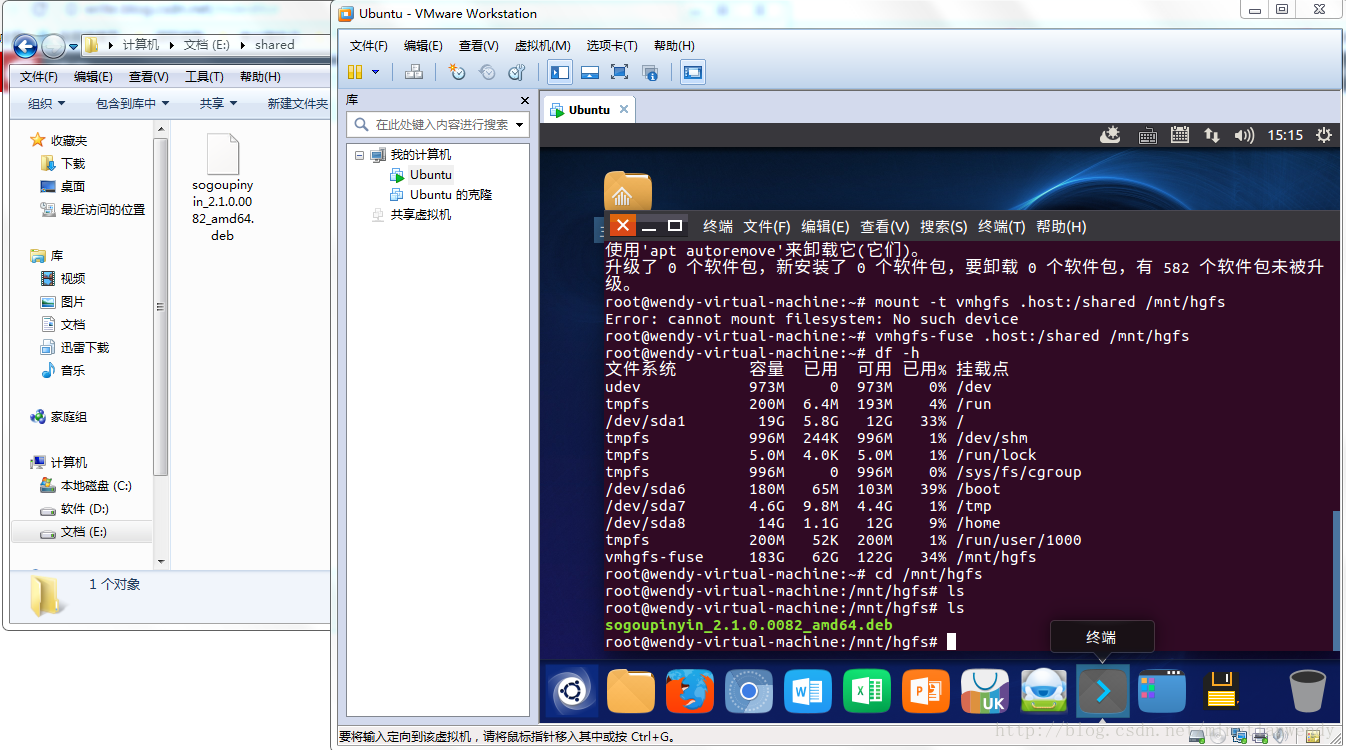Launch Chromium browser from the dock
Image resolution: width=1346 pixels, height=750 pixels.
pos(749,691)
